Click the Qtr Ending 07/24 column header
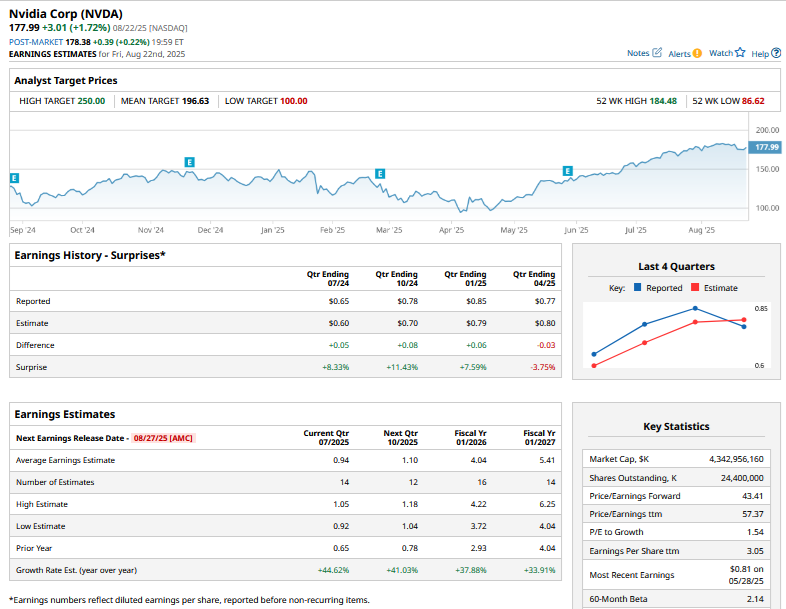 [x=328, y=279]
